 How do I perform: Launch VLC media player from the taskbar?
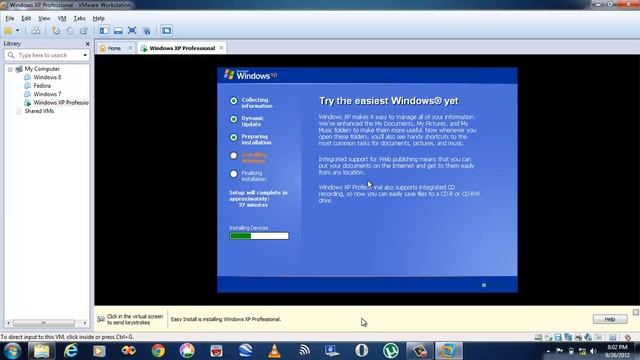point(275,351)
